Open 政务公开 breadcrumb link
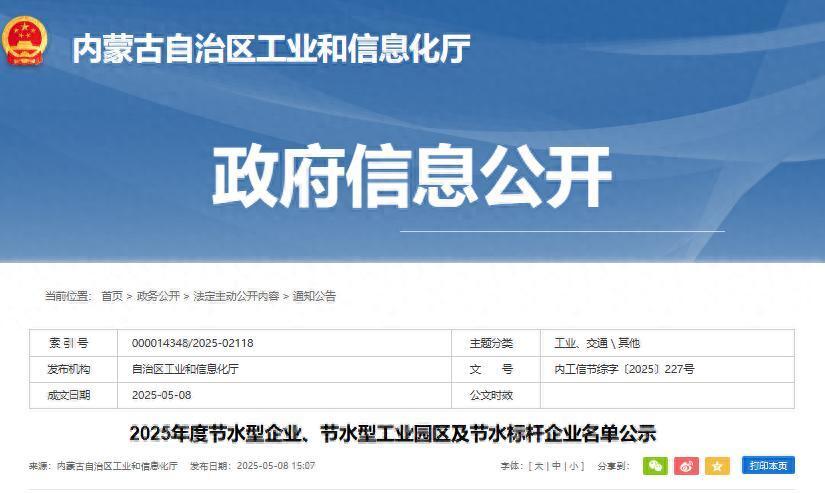 [x=158, y=296]
